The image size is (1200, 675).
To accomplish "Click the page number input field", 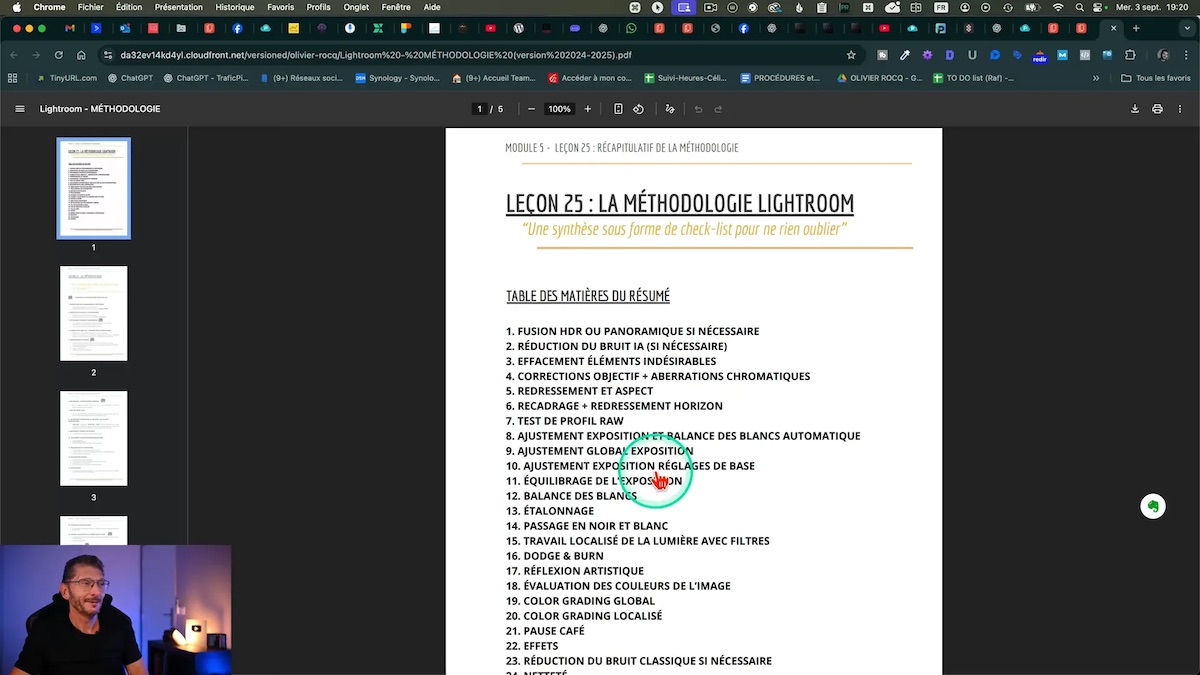I will coord(479,109).
